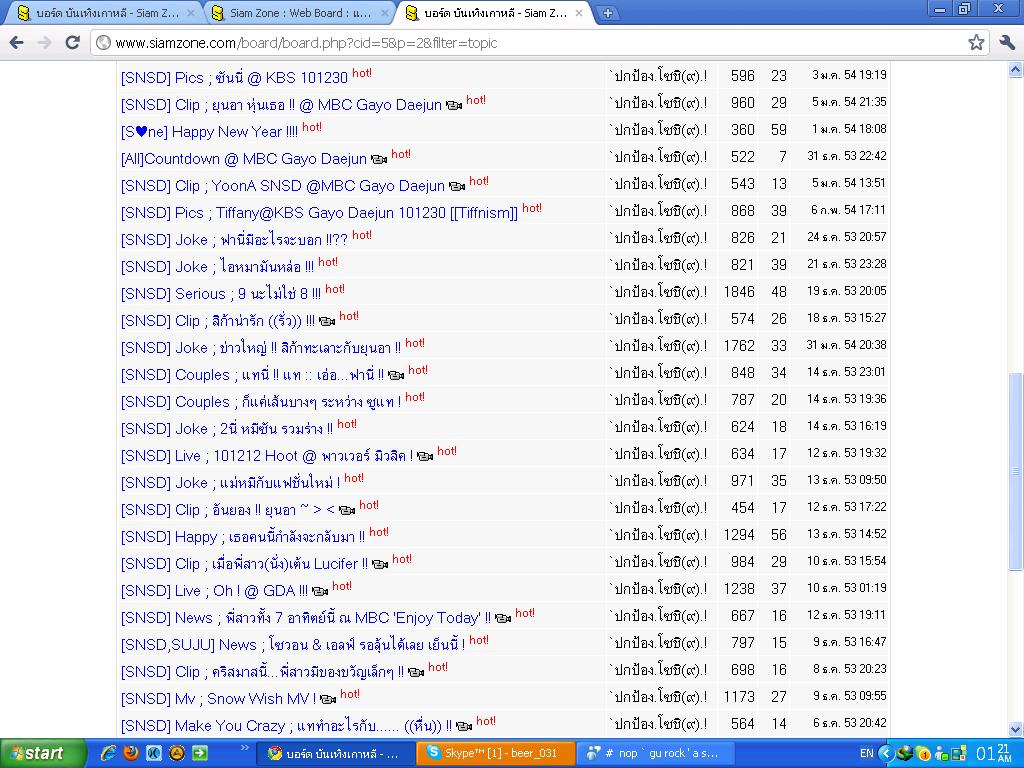This screenshot has width=1024, height=768.
Task: Close the third browser tab
Action: click(x=579, y=13)
